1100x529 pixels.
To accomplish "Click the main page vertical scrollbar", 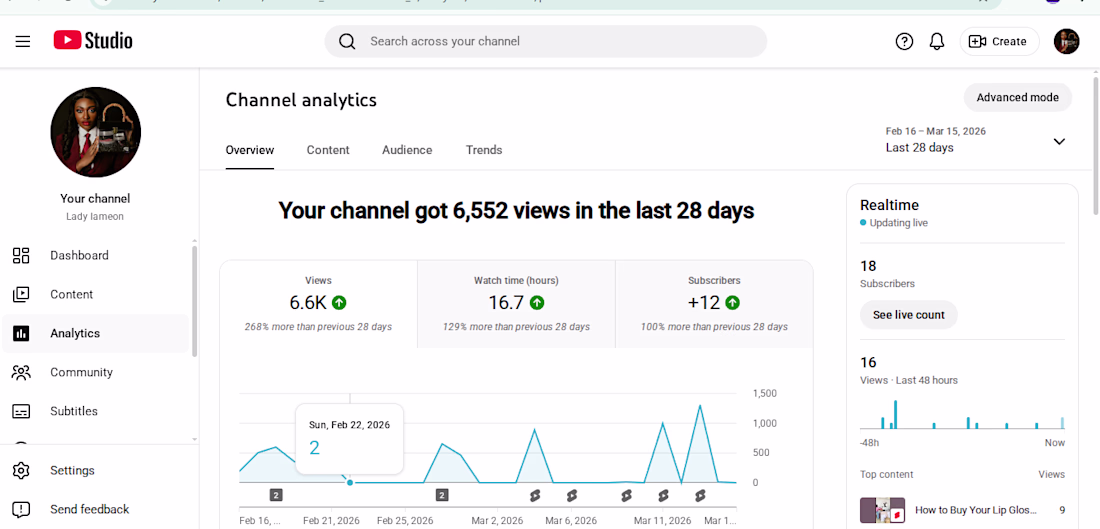I will coord(1096,146).
